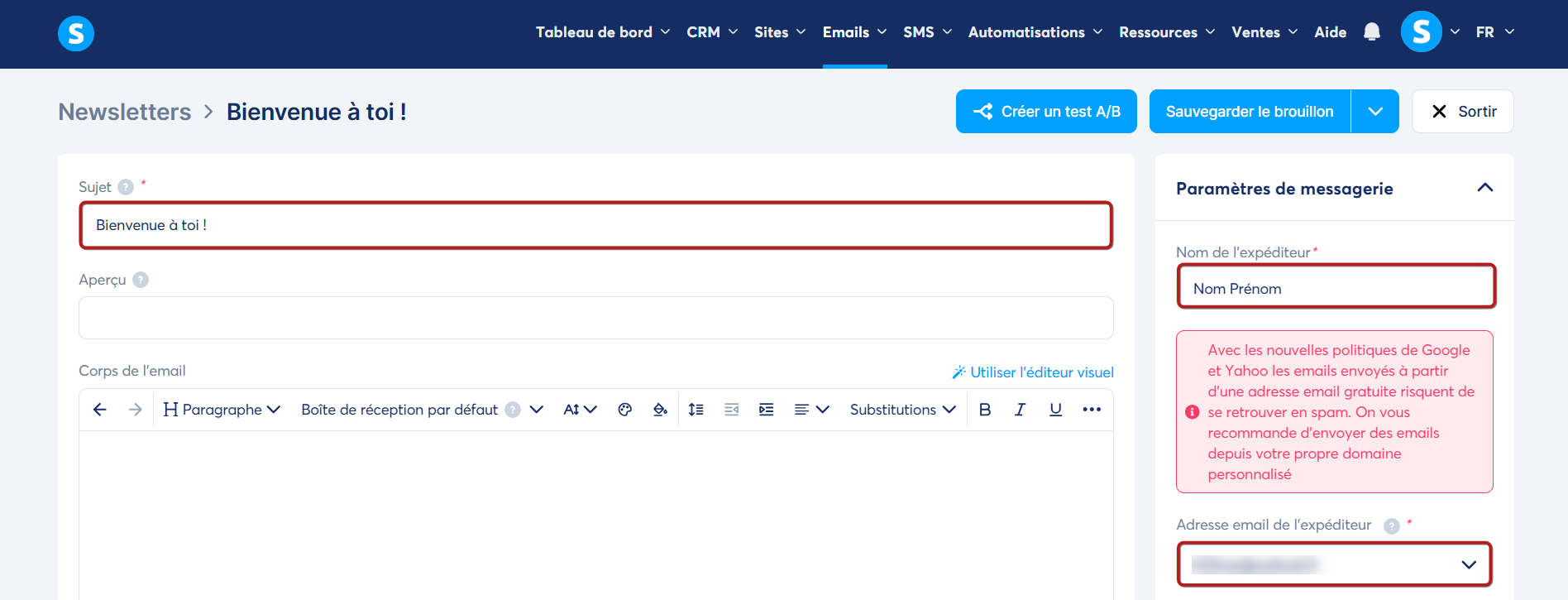Open the text color palette tool
This screenshot has height=600, width=1568.
pyautogui.click(x=625, y=410)
